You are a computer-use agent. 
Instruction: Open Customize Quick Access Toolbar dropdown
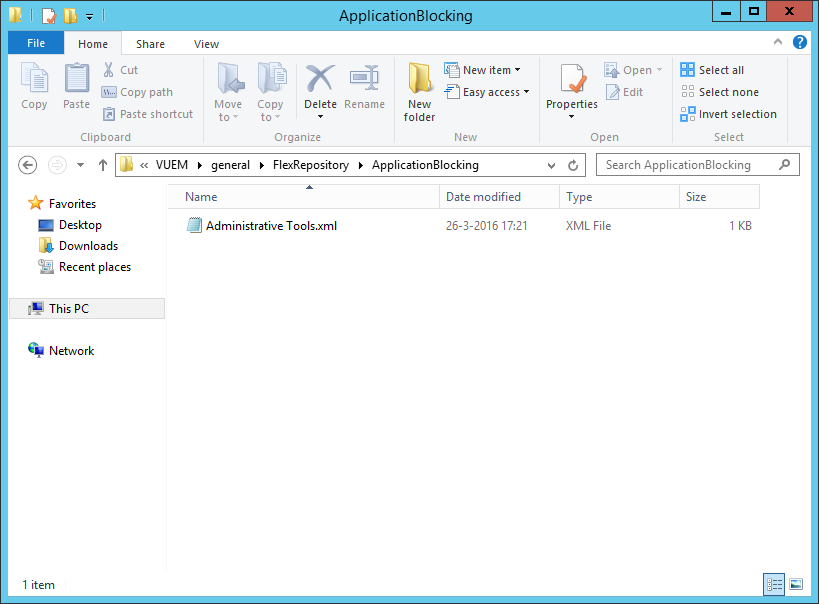click(90, 17)
